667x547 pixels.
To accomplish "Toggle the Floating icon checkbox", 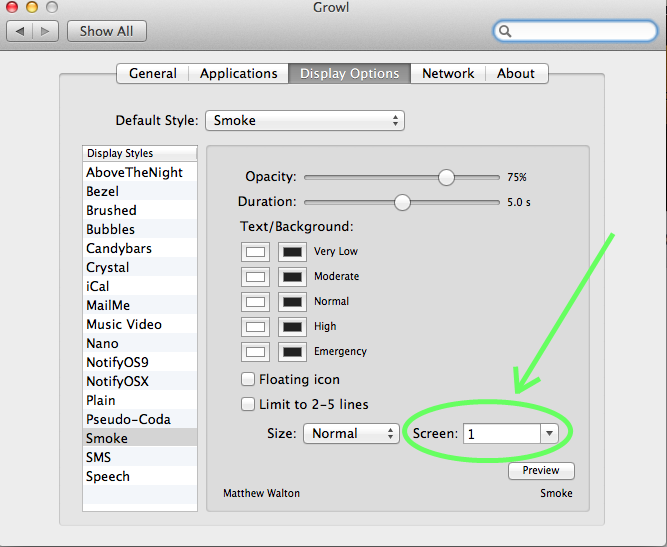I will click(x=248, y=379).
